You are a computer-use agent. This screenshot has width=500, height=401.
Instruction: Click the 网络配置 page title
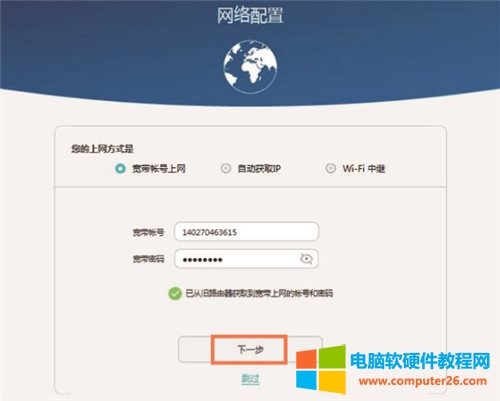point(250,15)
